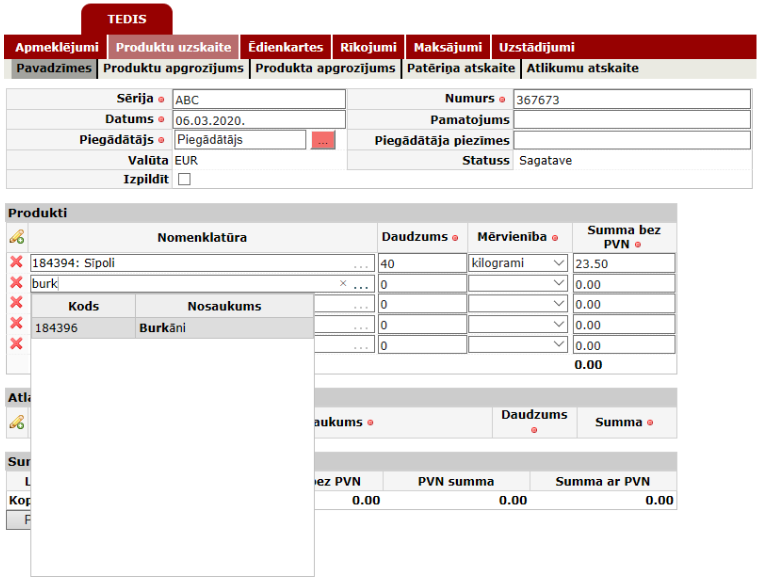The width and height of the screenshot is (760, 585).
Task: Open Mērvienība dropdown in burk row
Action: (518, 283)
